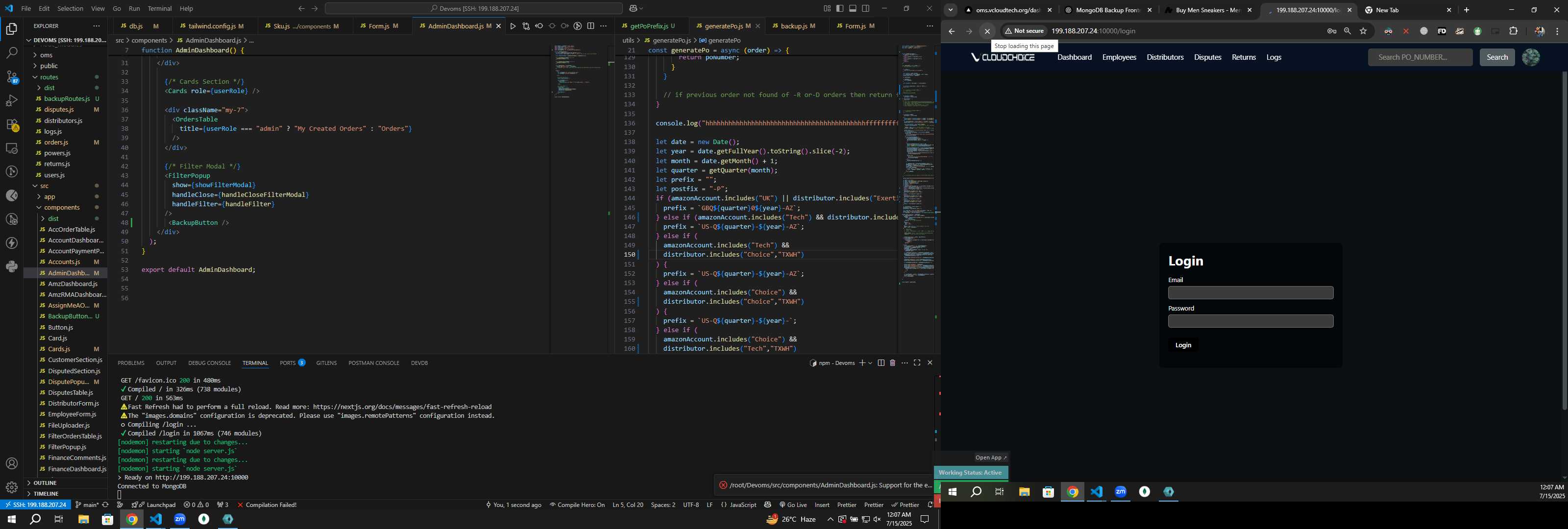Click Open Changes icon in editor toolbar
Image resolution: width=1568 pixels, height=529 pixels.
526,26
